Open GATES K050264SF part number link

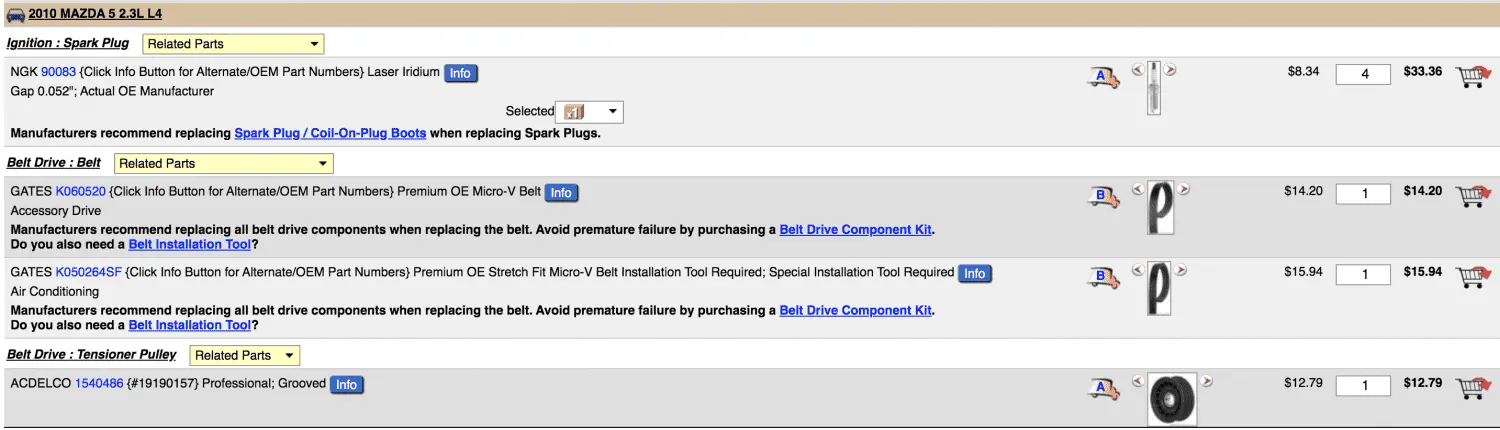click(88, 272)
